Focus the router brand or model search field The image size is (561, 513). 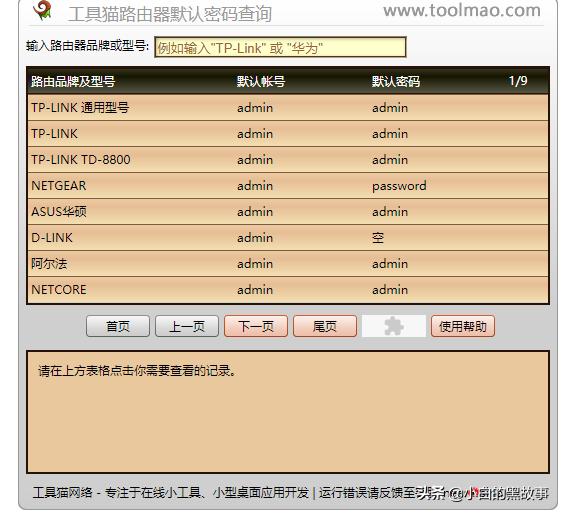tap(280, 47)
